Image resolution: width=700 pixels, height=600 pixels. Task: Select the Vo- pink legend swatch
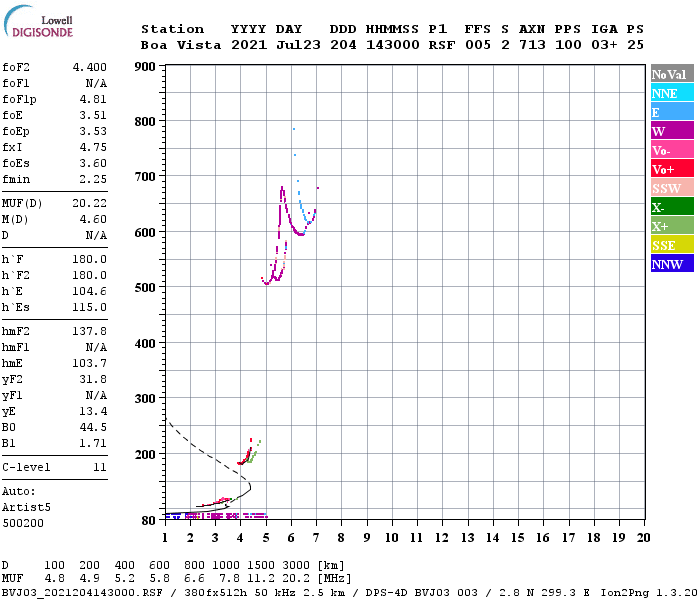tap(672, 150)
